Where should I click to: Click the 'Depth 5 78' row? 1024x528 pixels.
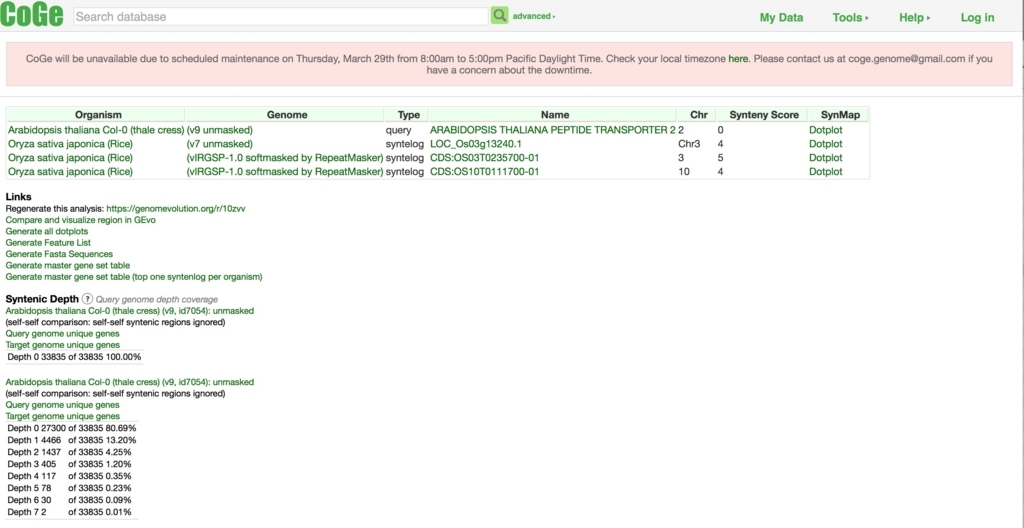coord(71,487)
